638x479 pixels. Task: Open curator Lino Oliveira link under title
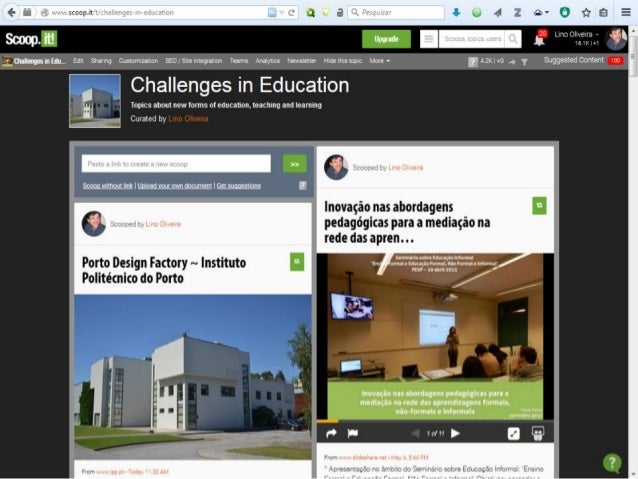click(188, 118)
